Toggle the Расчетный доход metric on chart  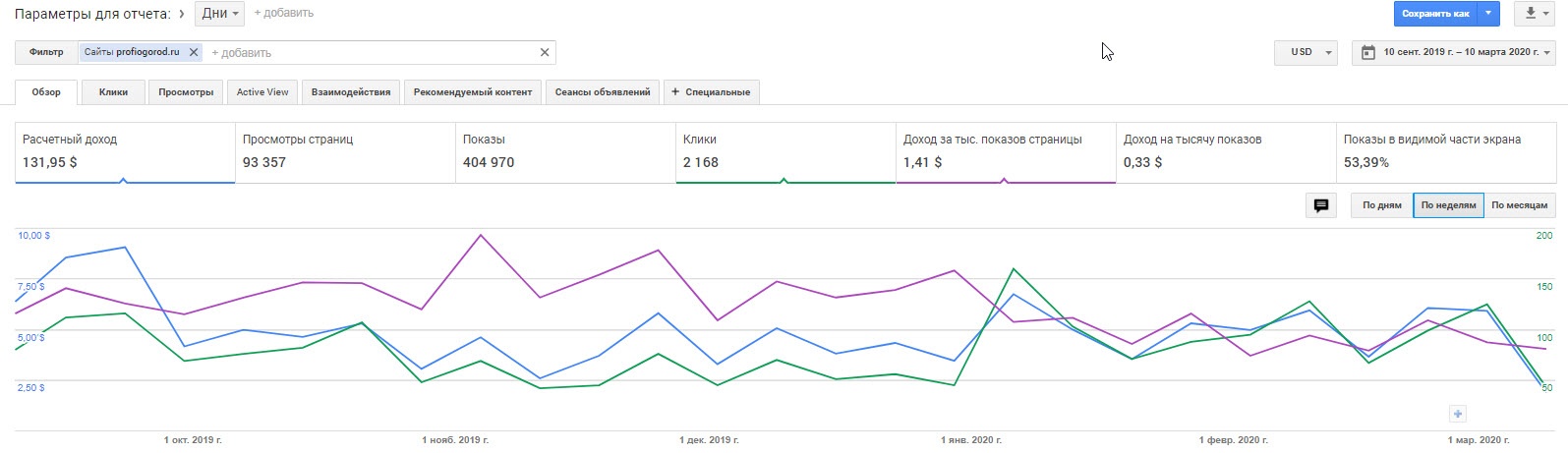pos(125,151)
